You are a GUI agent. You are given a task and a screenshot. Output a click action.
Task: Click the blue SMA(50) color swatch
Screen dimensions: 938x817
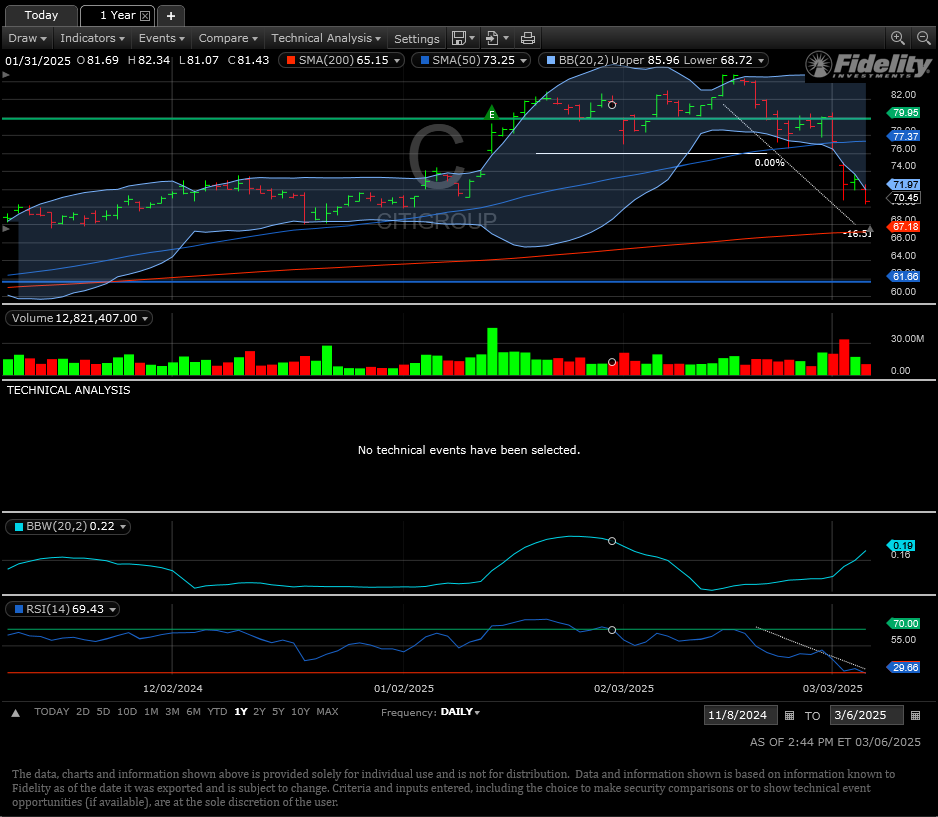click(x=425, y=60)
